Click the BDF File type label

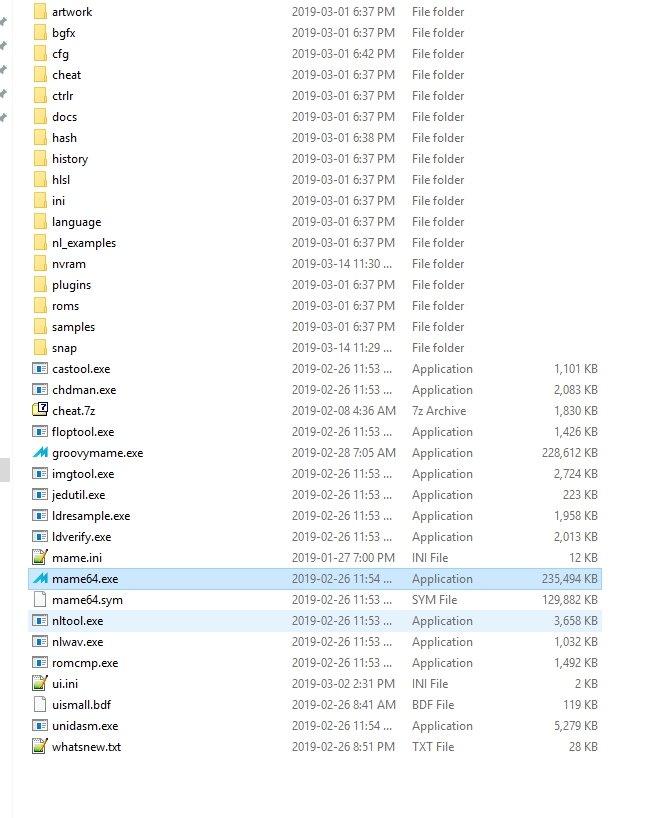point(433,705)
